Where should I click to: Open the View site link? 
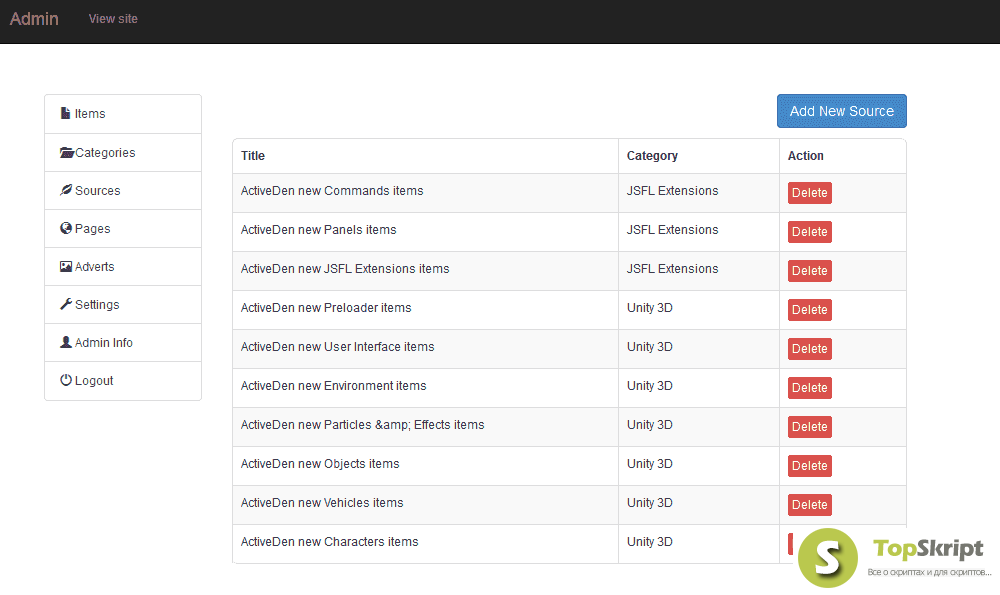point(113,19)
